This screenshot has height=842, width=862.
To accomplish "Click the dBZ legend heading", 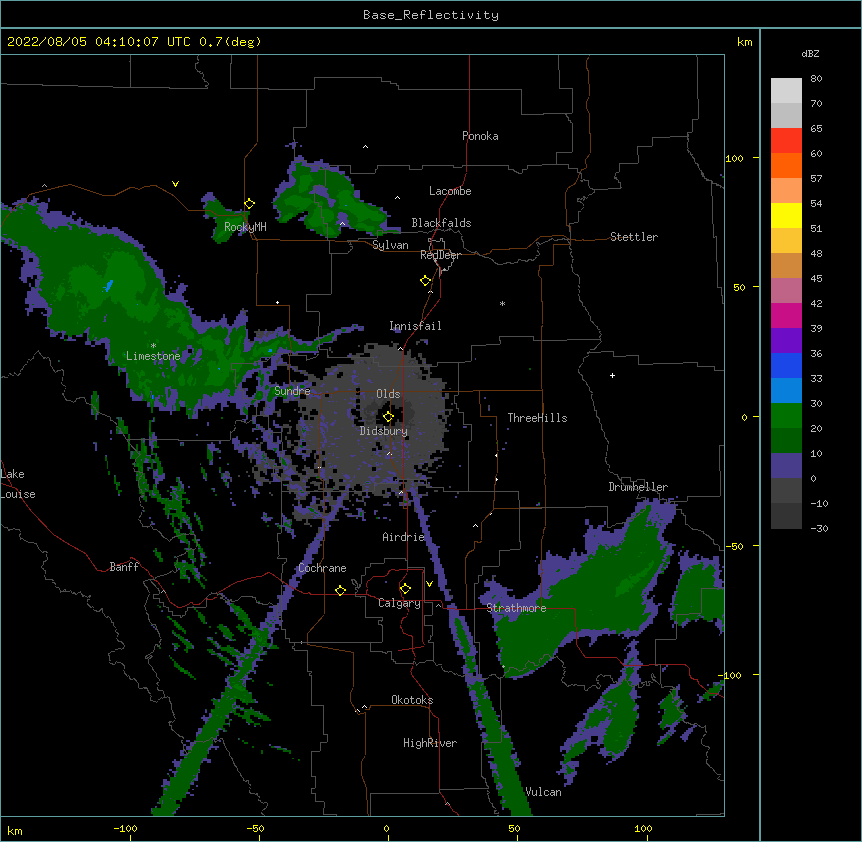I will click(810, 54).
